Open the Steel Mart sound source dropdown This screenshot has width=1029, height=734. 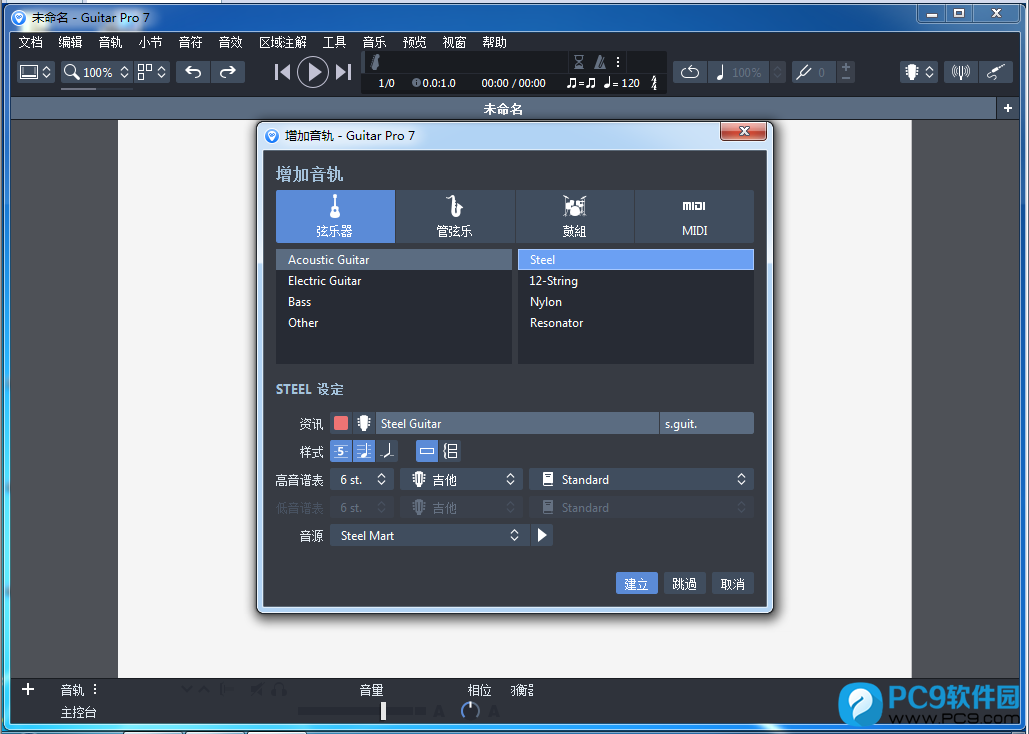point(430,535)
